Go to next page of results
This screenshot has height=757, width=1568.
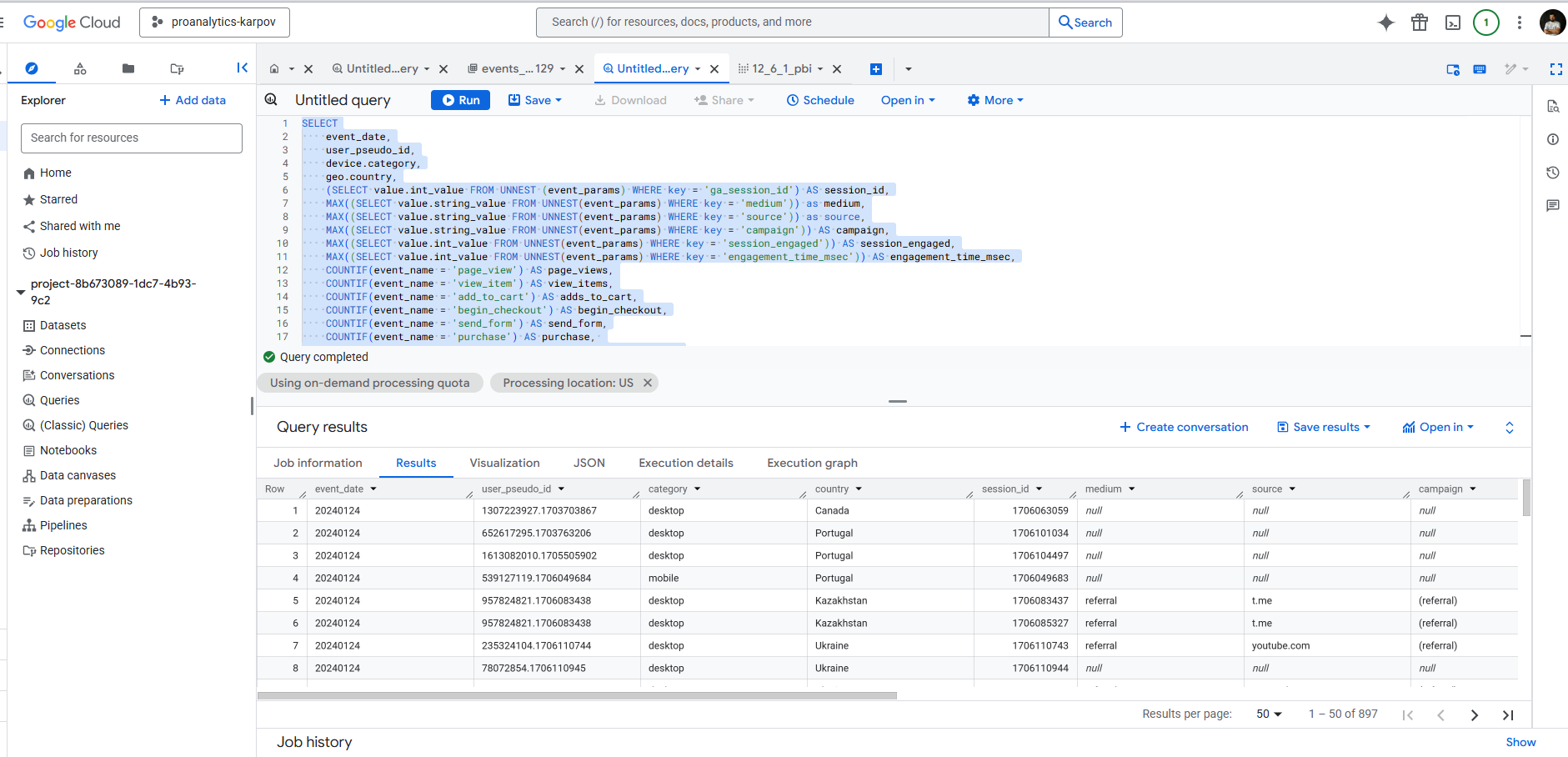pyautogui.click(x=1474, y=714)
